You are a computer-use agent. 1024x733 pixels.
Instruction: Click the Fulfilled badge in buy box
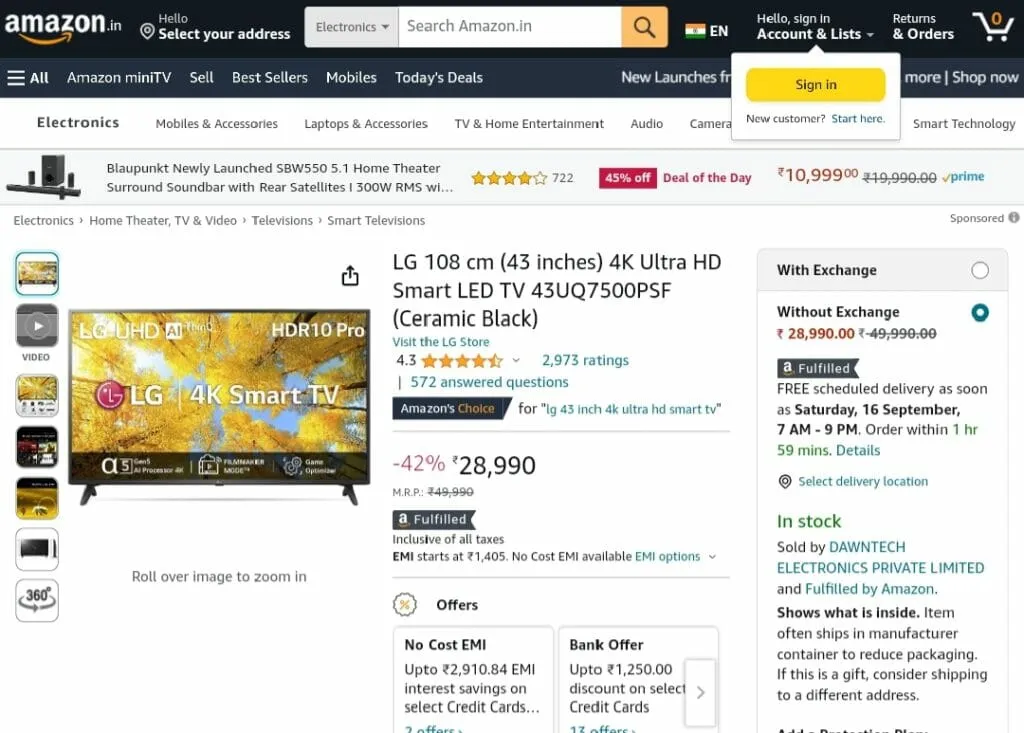pos(818,368)
